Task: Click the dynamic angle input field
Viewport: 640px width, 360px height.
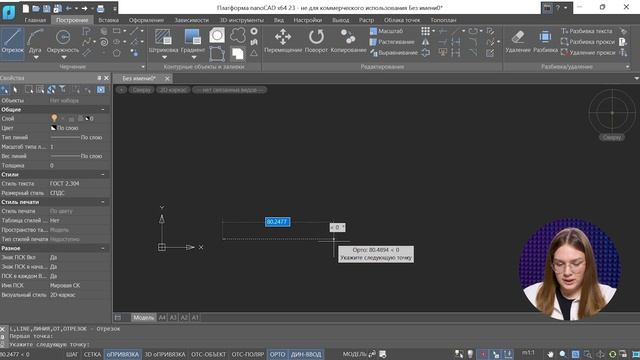Action: (x=337, y=227)
